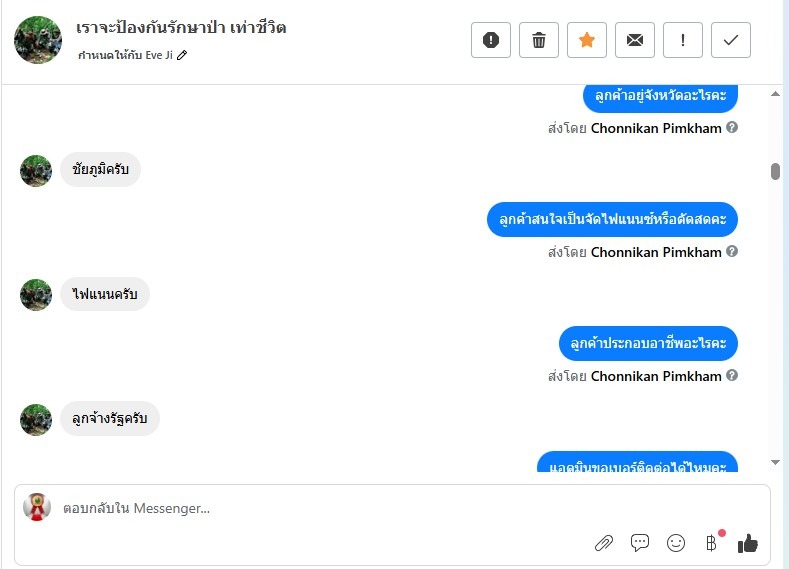789x569 pixels.
Task: Open customer profile picture in header
Action: coord(38,40)
